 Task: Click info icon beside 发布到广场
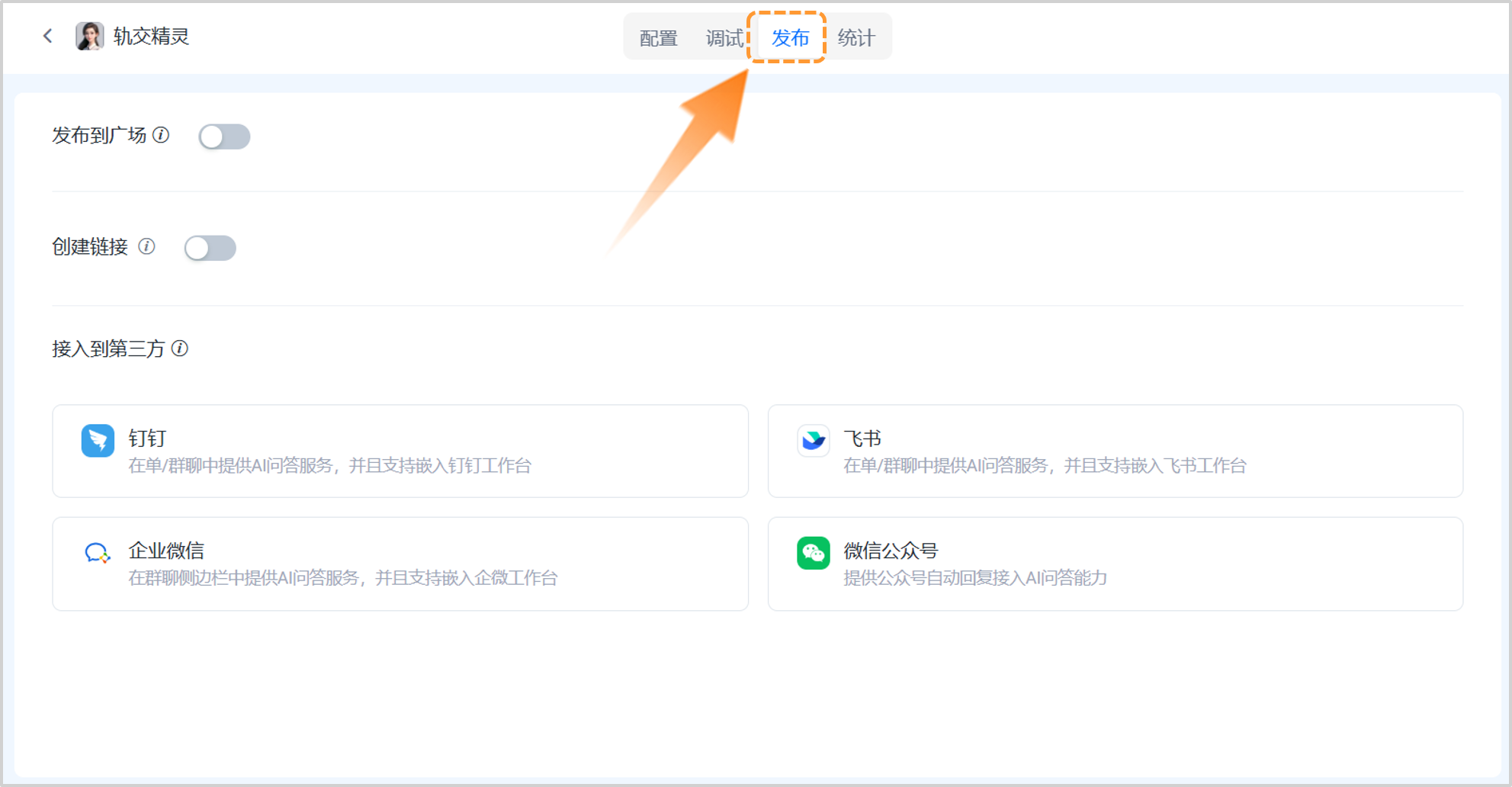click(161, 135)
